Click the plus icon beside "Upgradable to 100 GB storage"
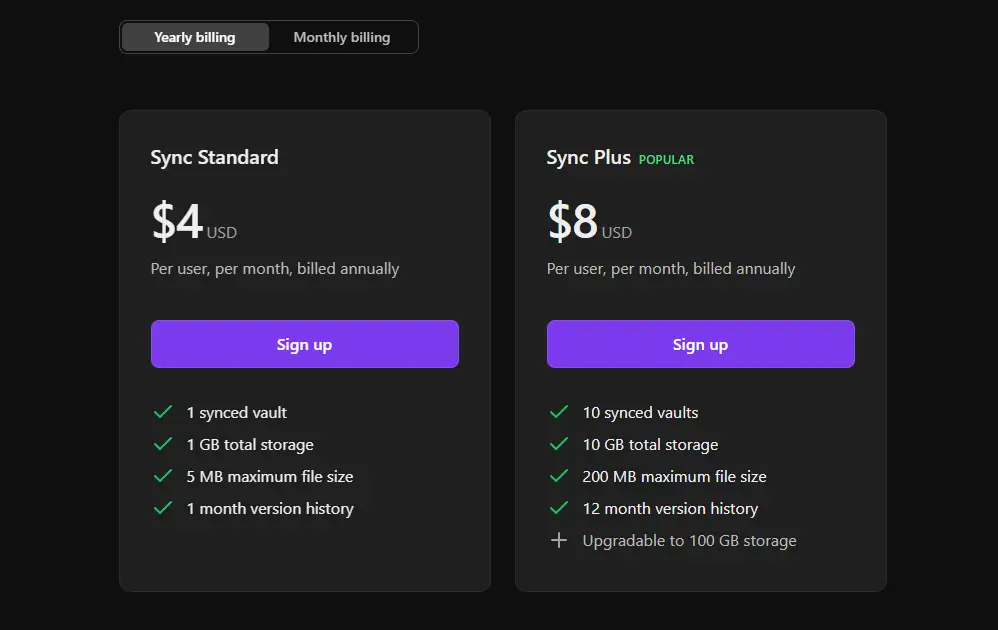998x630 pixels. tap(559, 540)
